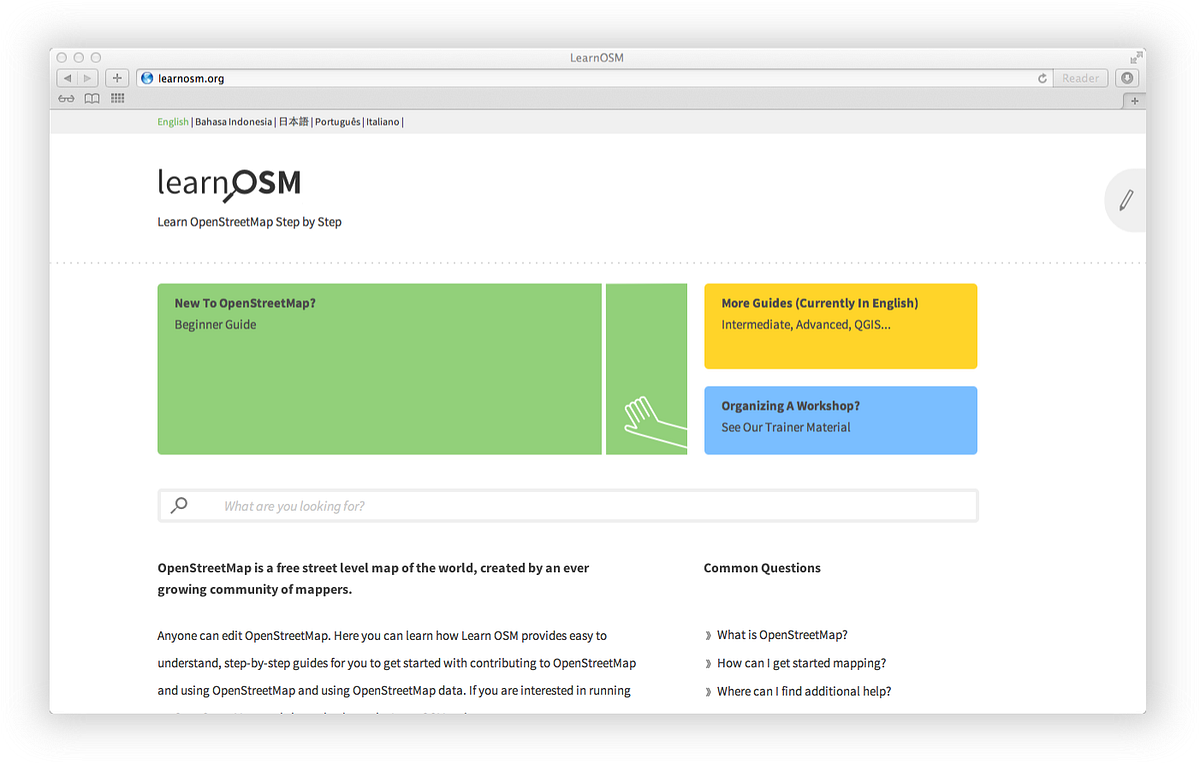Select the Reading List glasses icon

(66, 98)
